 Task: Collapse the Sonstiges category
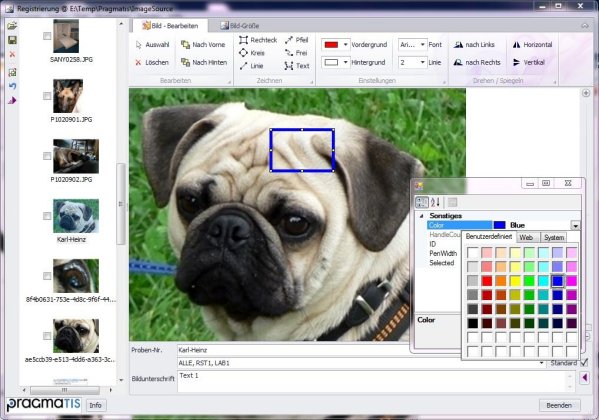(x=421, y=216)
